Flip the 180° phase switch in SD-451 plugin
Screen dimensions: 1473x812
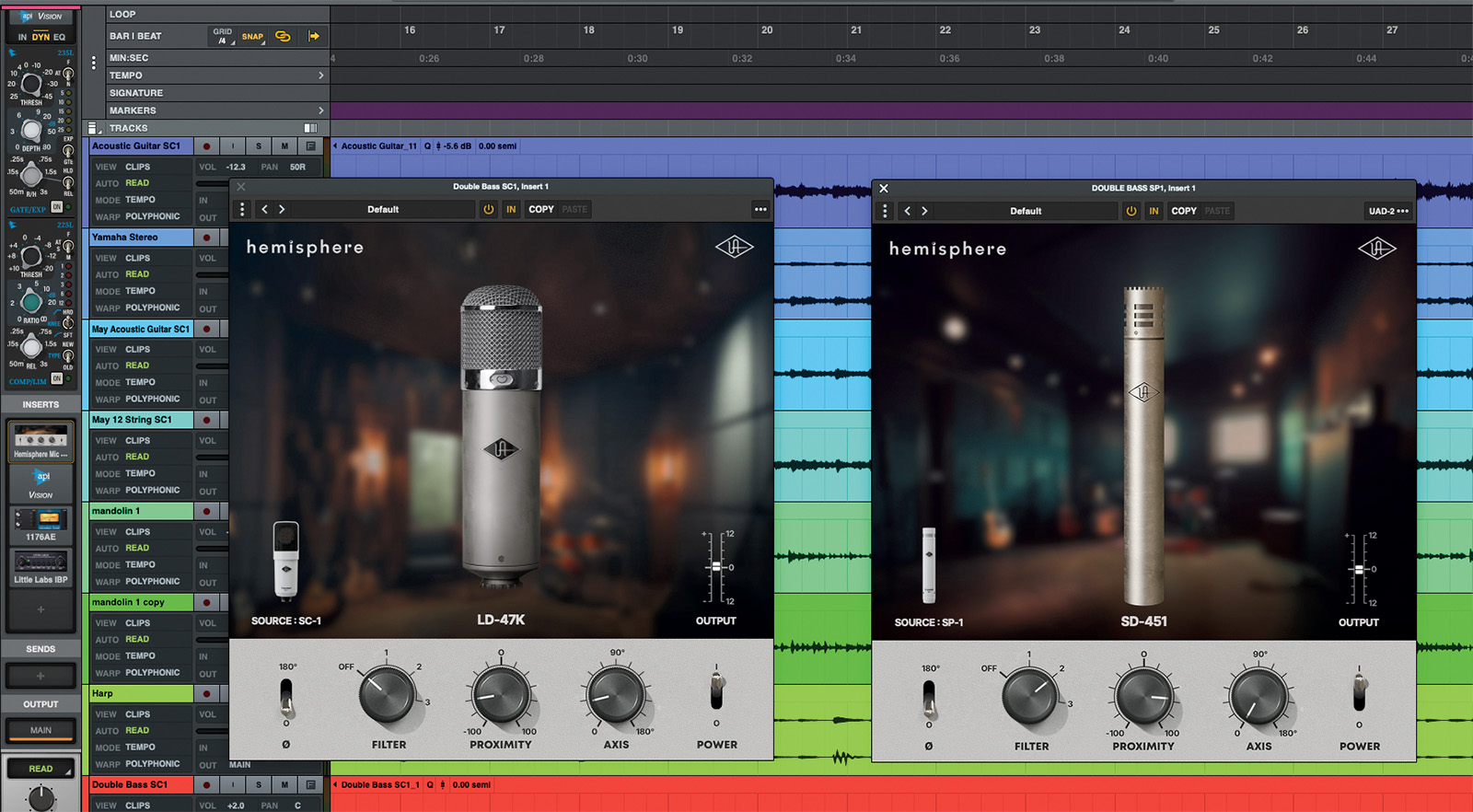point(929,701)
